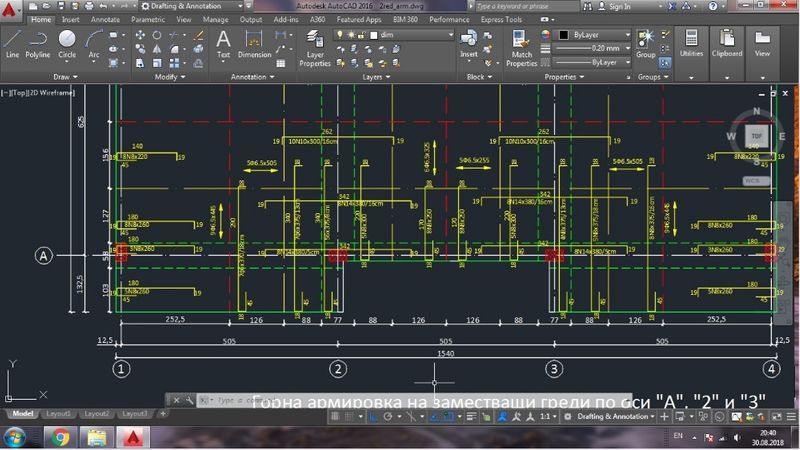
Task: Expand the Modify panel
Action: [169, 77]
